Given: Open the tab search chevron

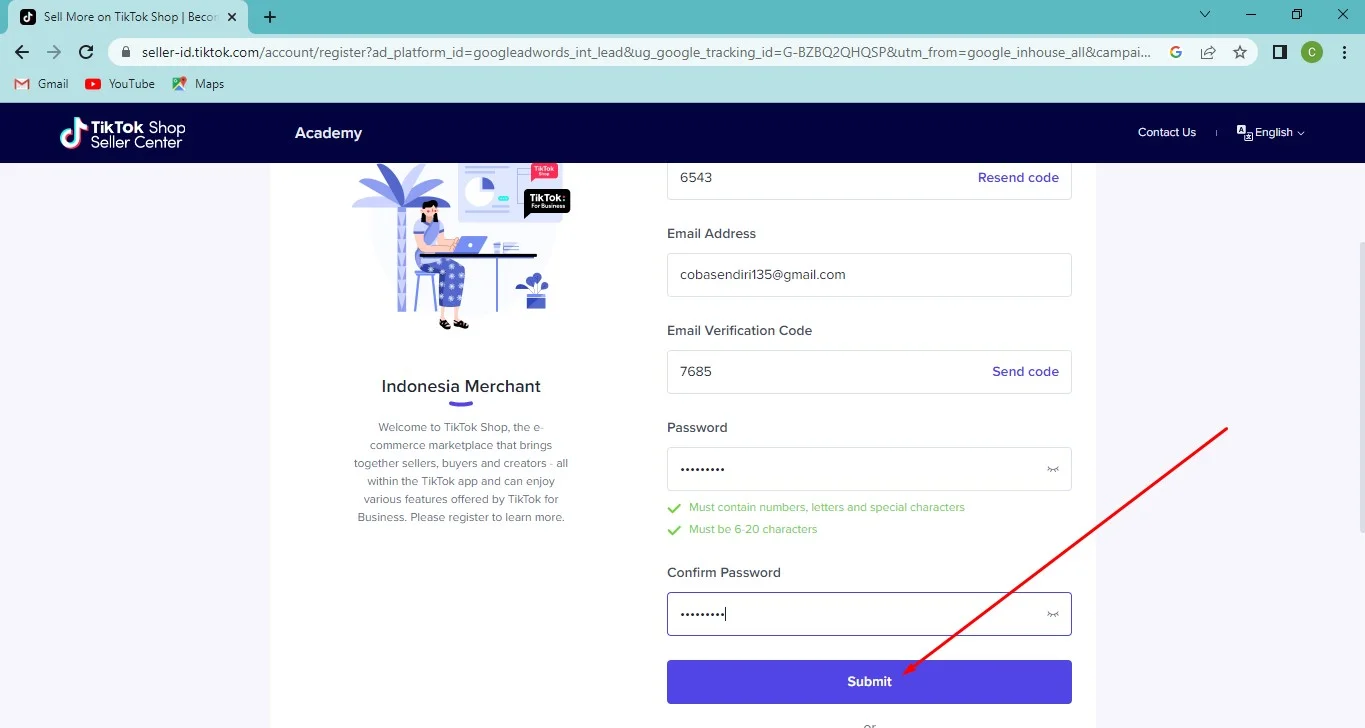Looking at the screenshot, I should point(1205,15).
